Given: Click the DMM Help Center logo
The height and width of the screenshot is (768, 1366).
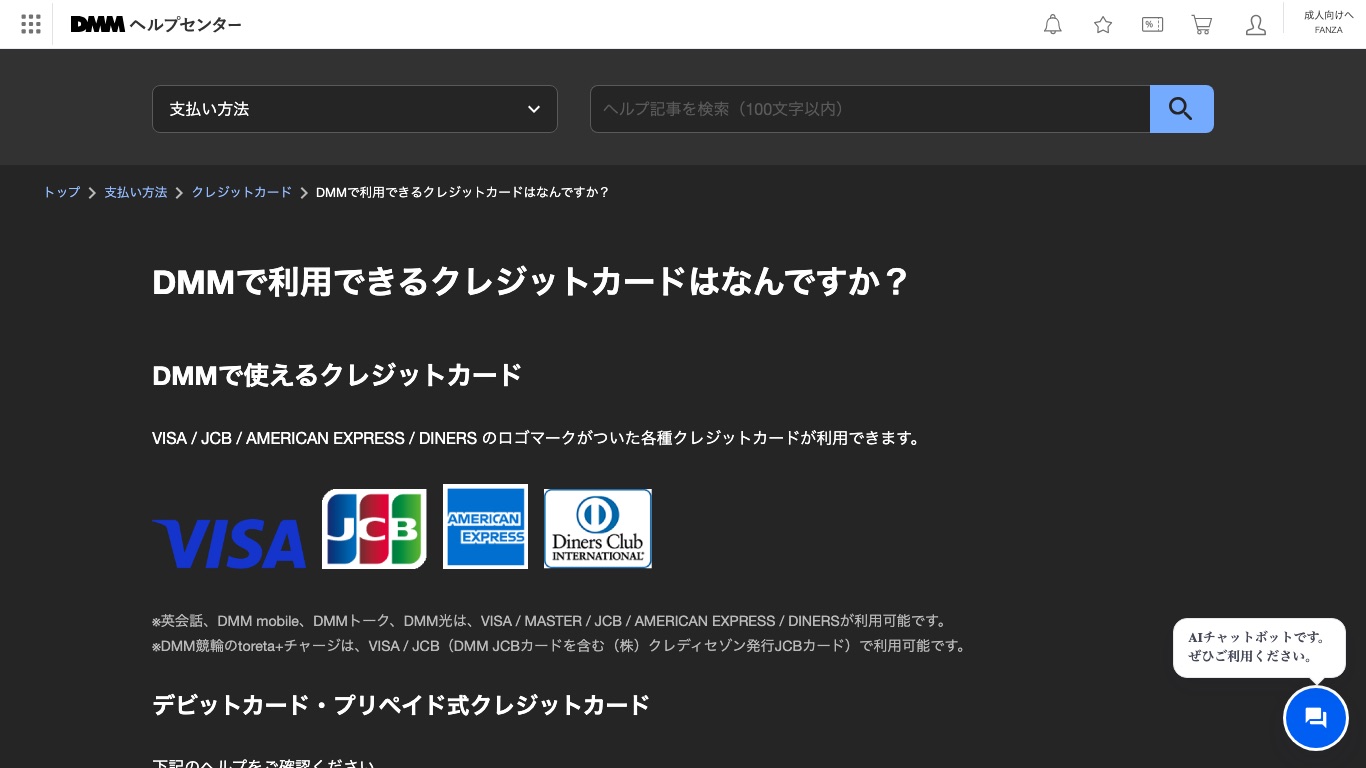Looking at the screenshot, I should point(156,24).
